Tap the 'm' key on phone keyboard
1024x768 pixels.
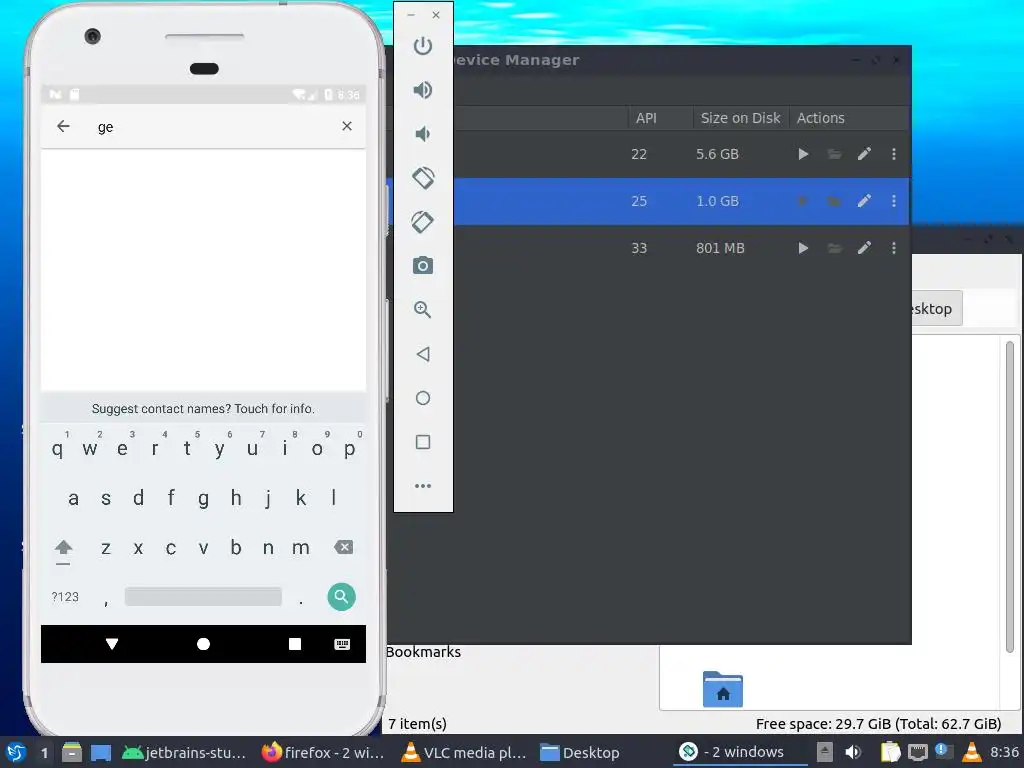coord(300,547)
